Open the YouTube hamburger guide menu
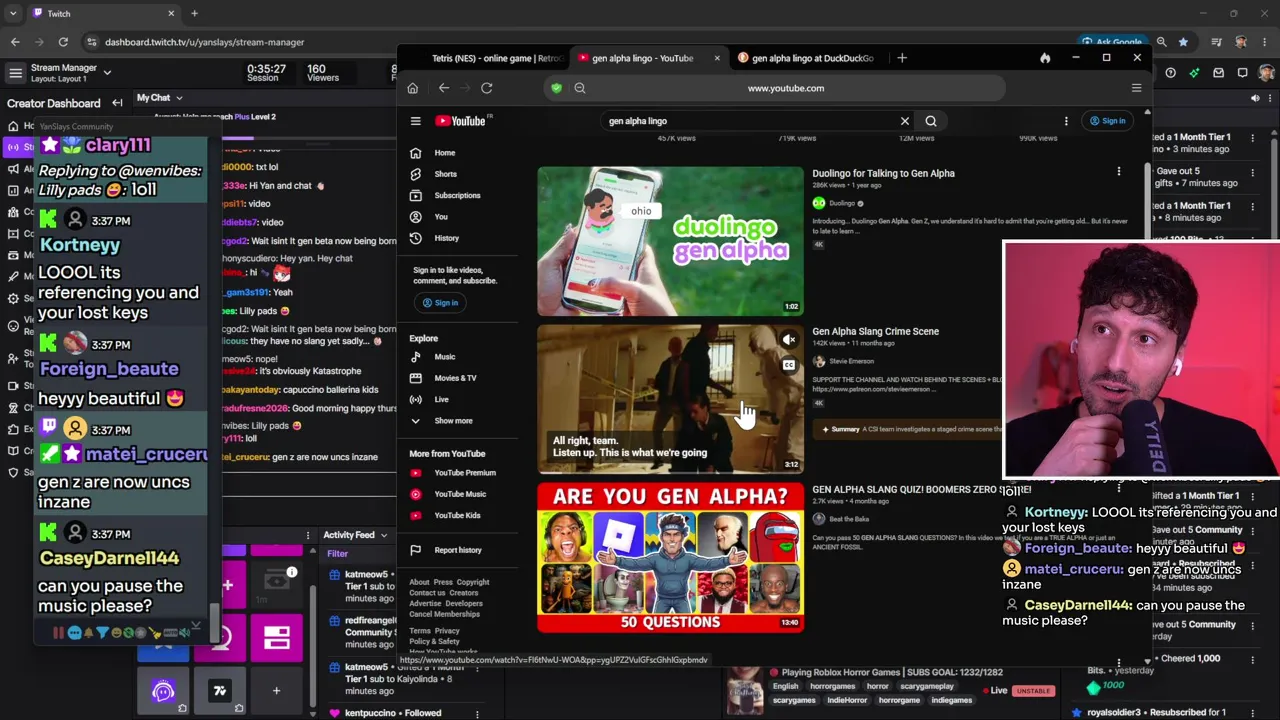1280x720 pixels. 416,121
